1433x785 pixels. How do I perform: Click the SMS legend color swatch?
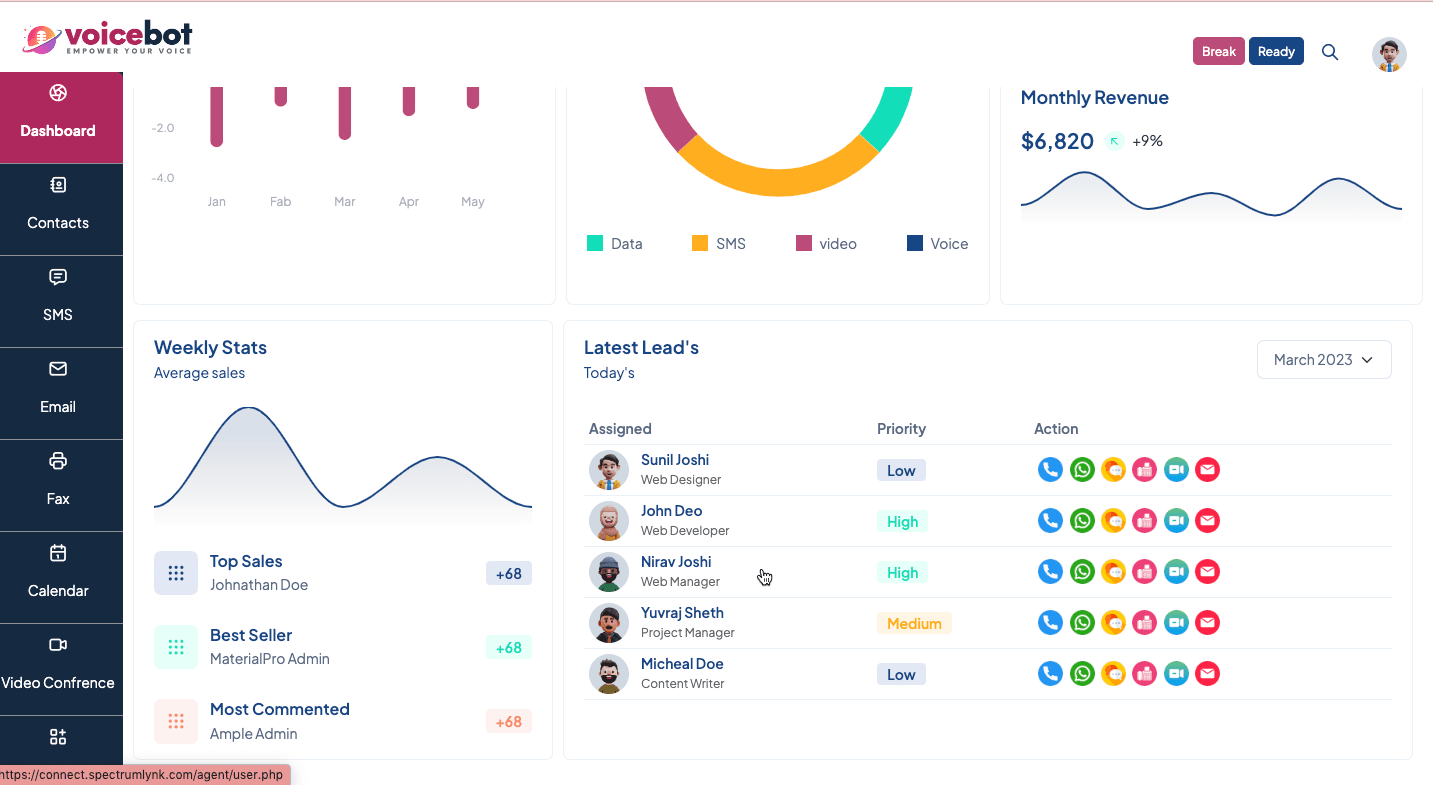tap(700, 243)
